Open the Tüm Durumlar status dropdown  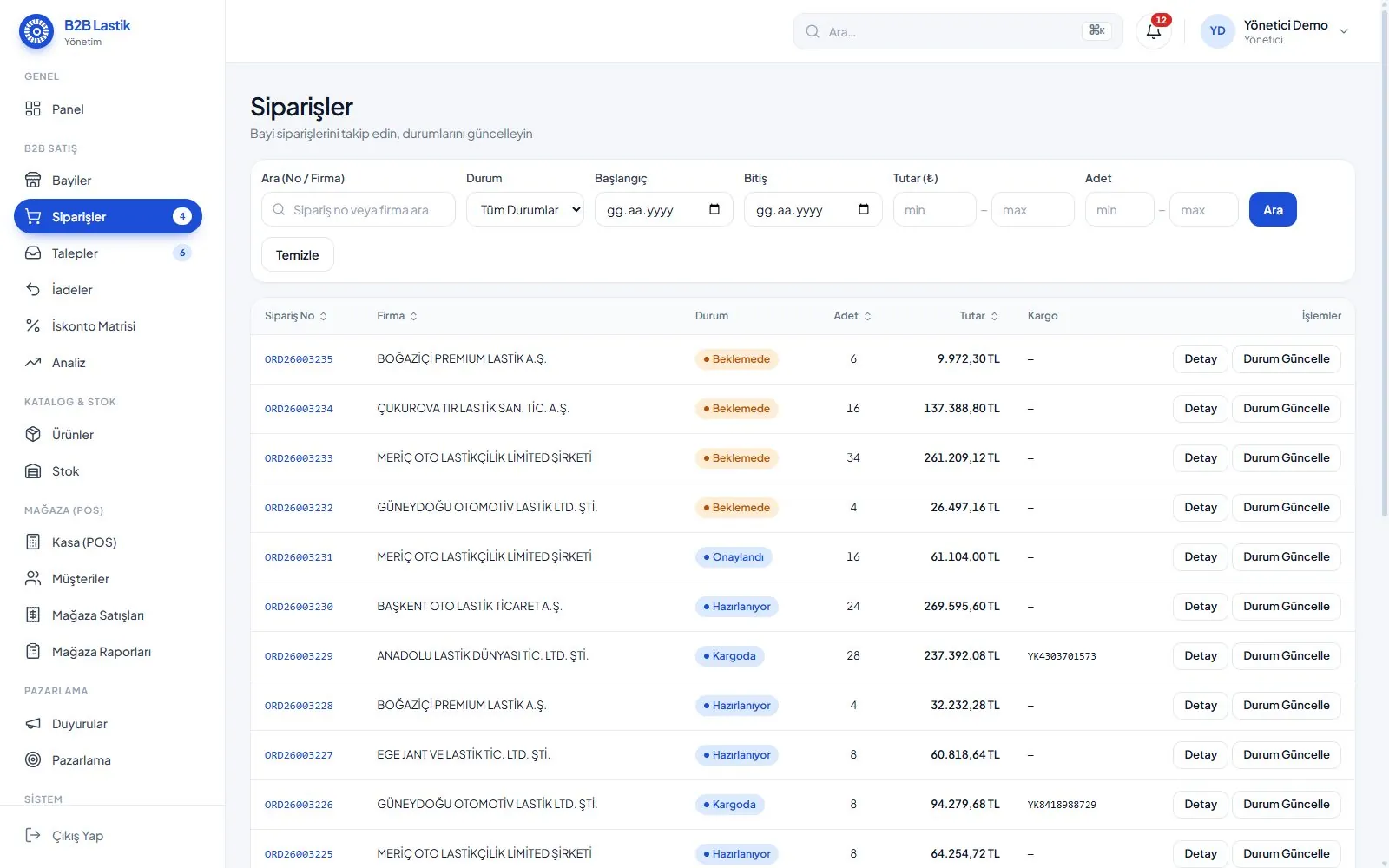[525, 209]
